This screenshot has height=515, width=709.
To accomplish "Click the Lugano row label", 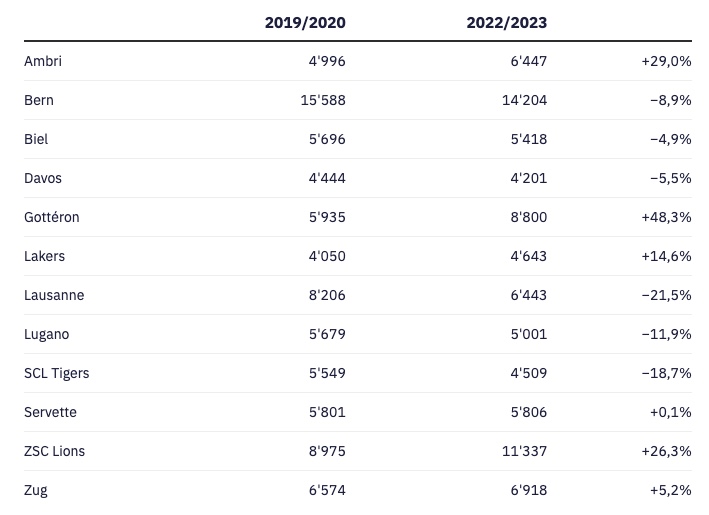I will pyautogui.click(x=47, y=334).
